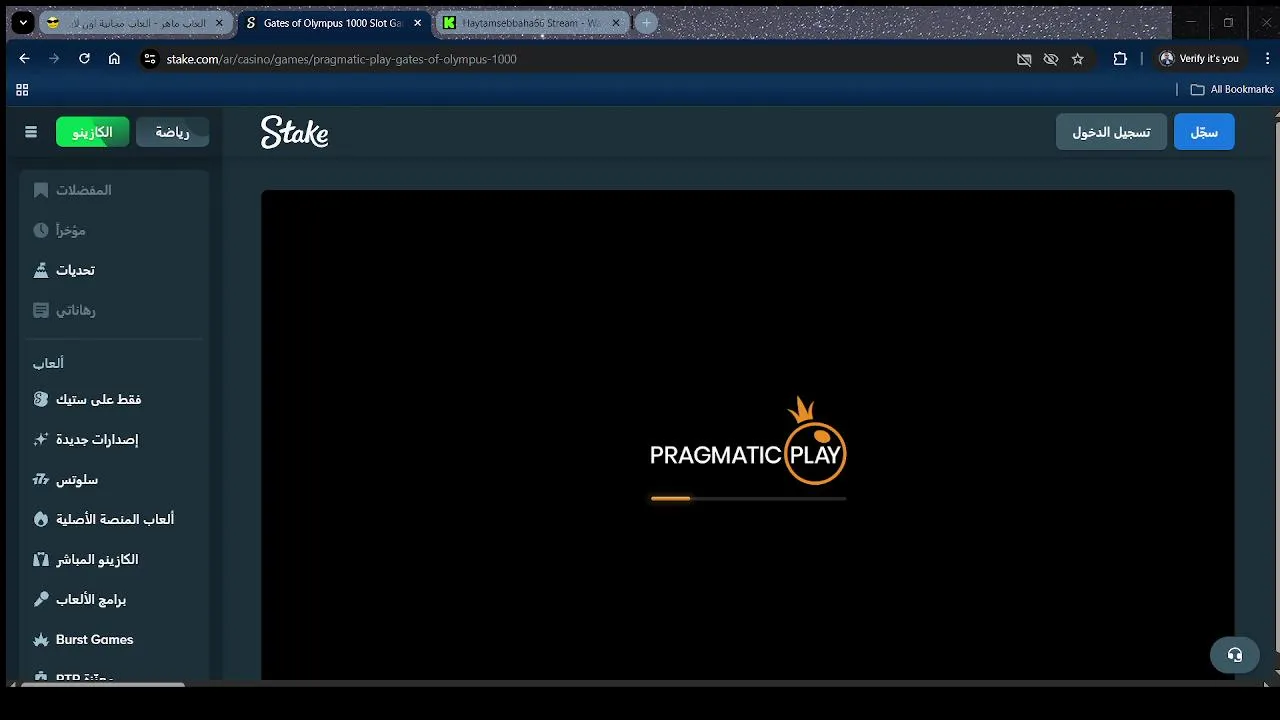
Task: Click the clock icon beside مؤخراً
Action: click(41, 230)
